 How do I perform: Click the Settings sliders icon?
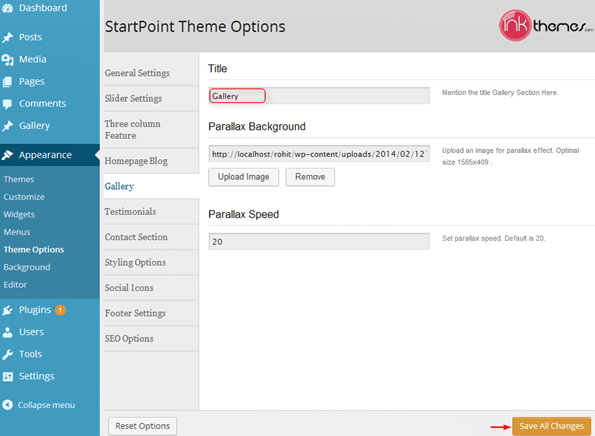tap(7, 376)
